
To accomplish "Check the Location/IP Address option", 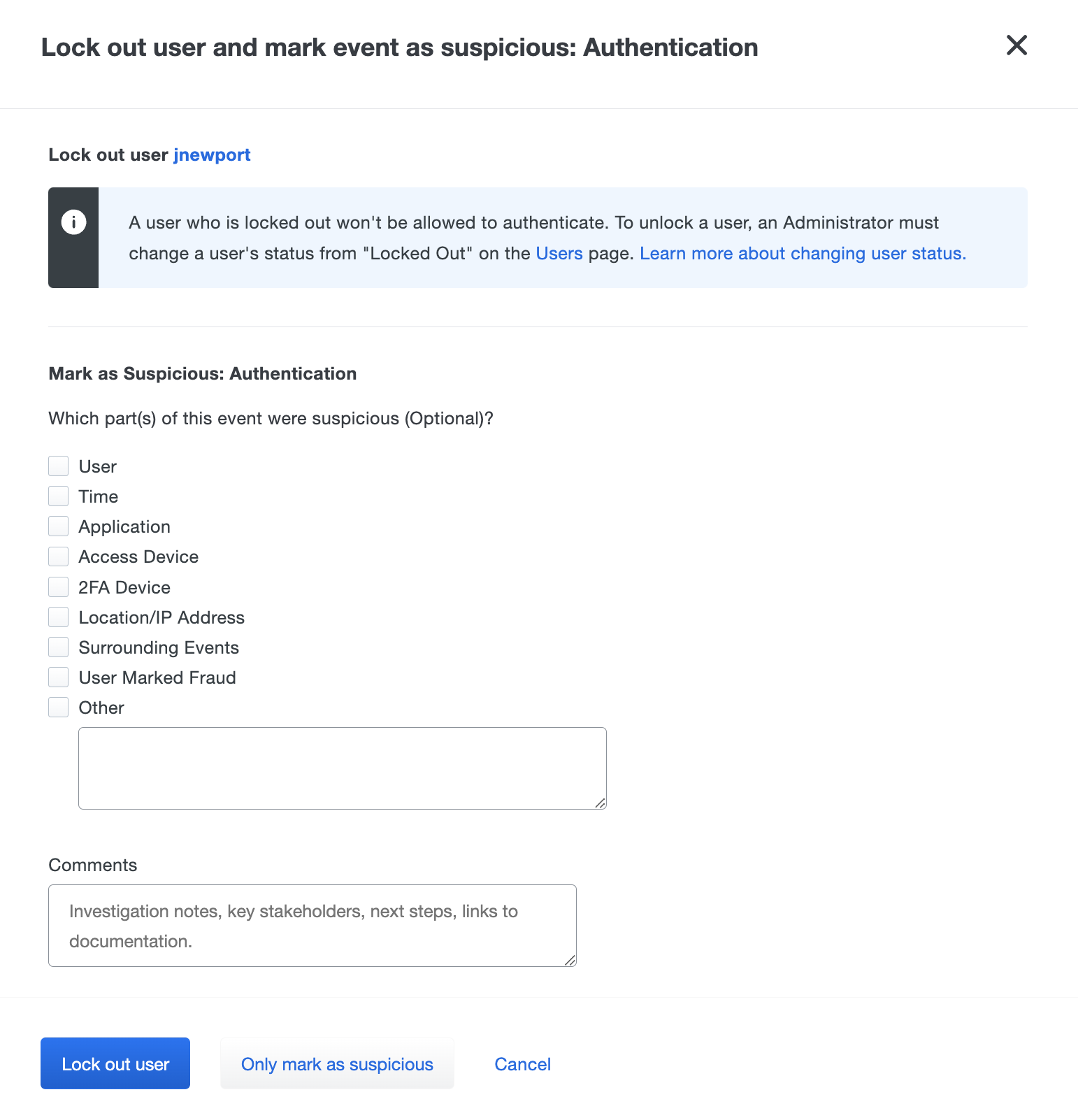I will pos(58,616).
